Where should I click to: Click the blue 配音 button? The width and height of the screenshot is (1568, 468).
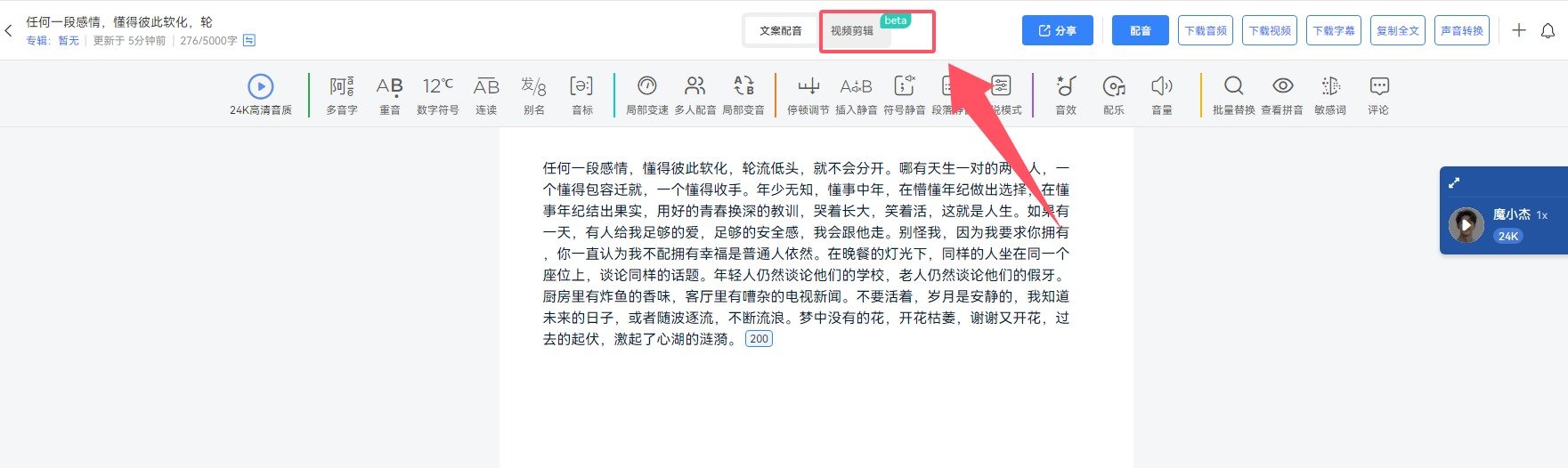click(x=1141, y=30)
